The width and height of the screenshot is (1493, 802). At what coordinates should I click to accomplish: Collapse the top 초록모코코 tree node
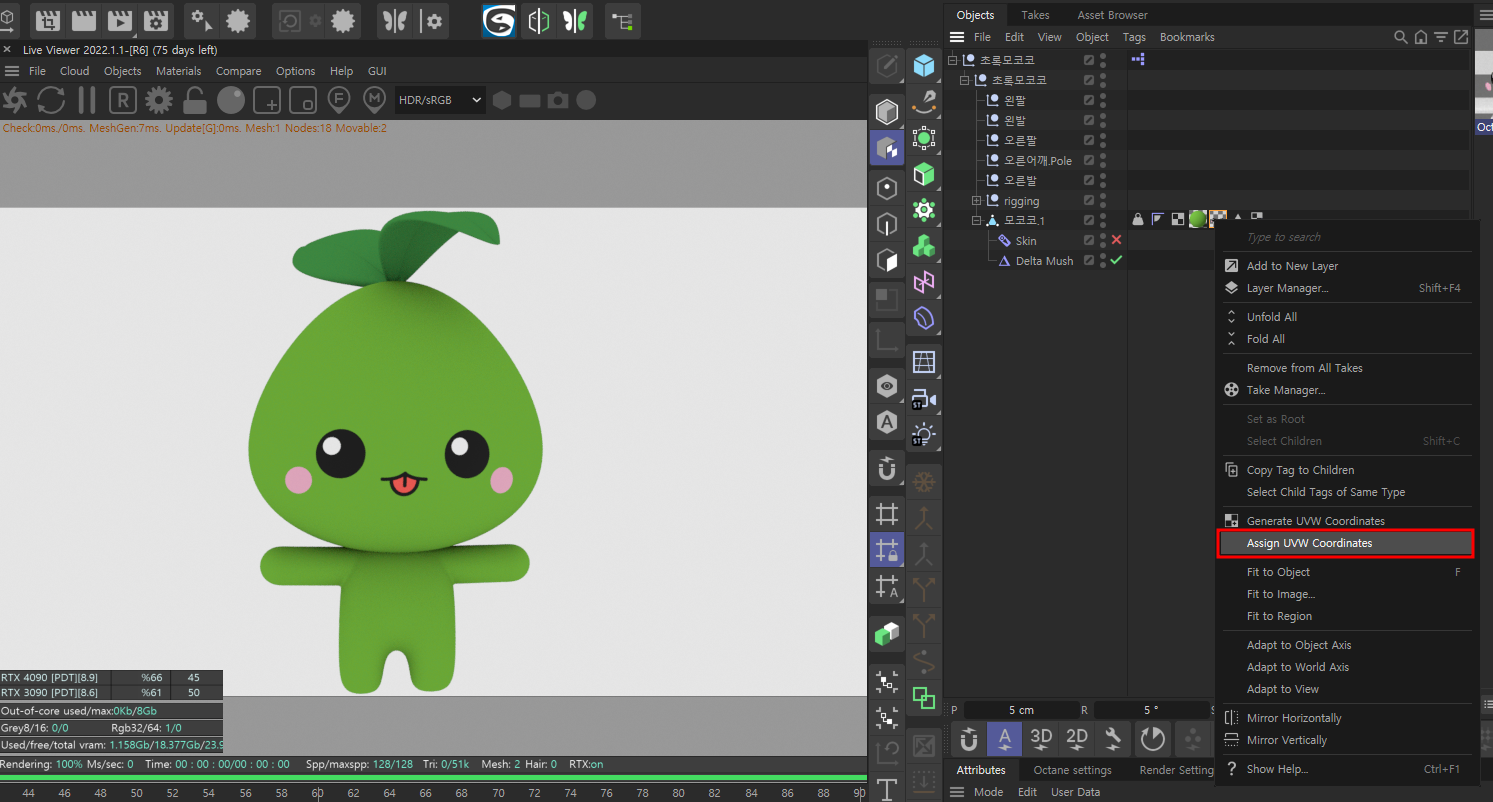953,60
